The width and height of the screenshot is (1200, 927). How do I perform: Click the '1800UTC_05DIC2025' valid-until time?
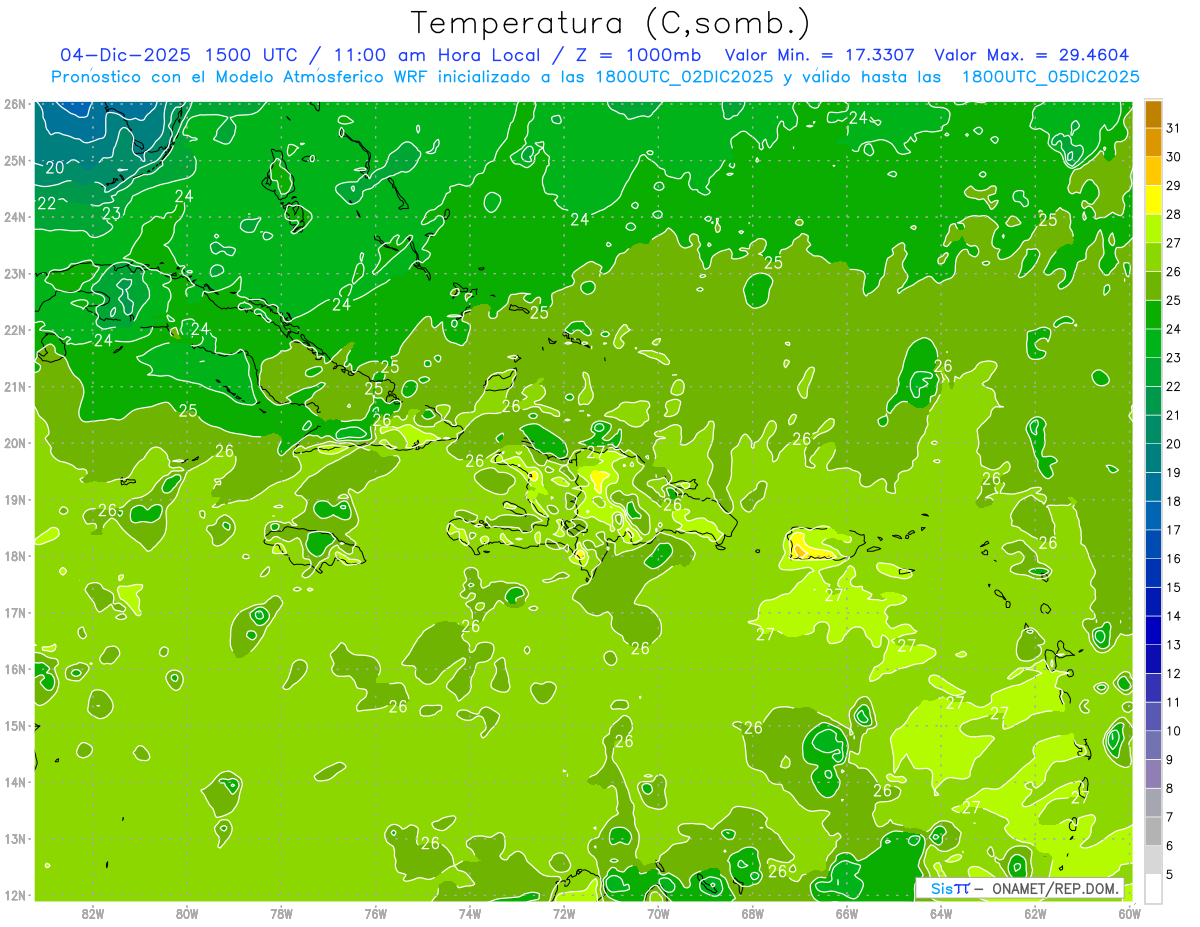tap(1050, 77)
